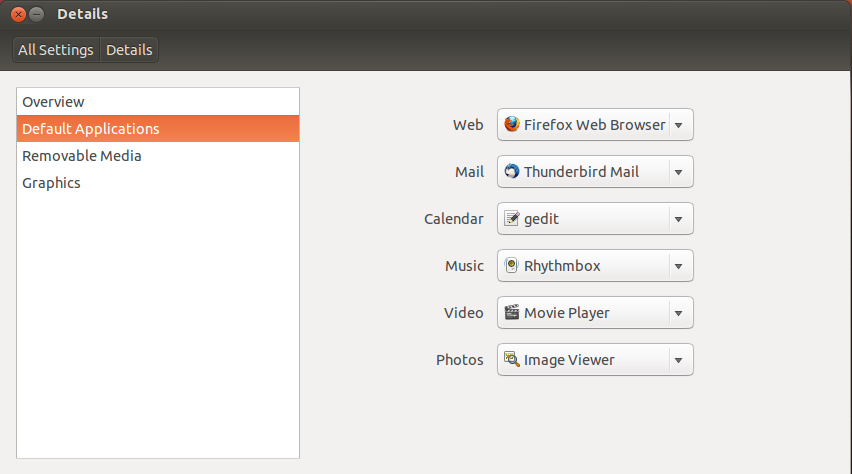Click the Image Viewer magnifier icon

click(x=511, y=359)
